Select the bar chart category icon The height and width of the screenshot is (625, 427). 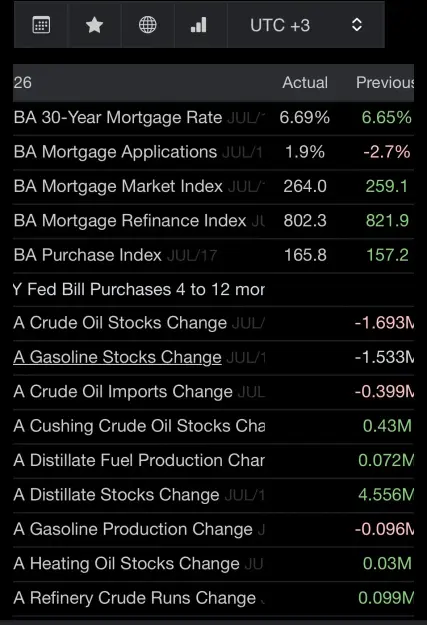pos(199,25)
